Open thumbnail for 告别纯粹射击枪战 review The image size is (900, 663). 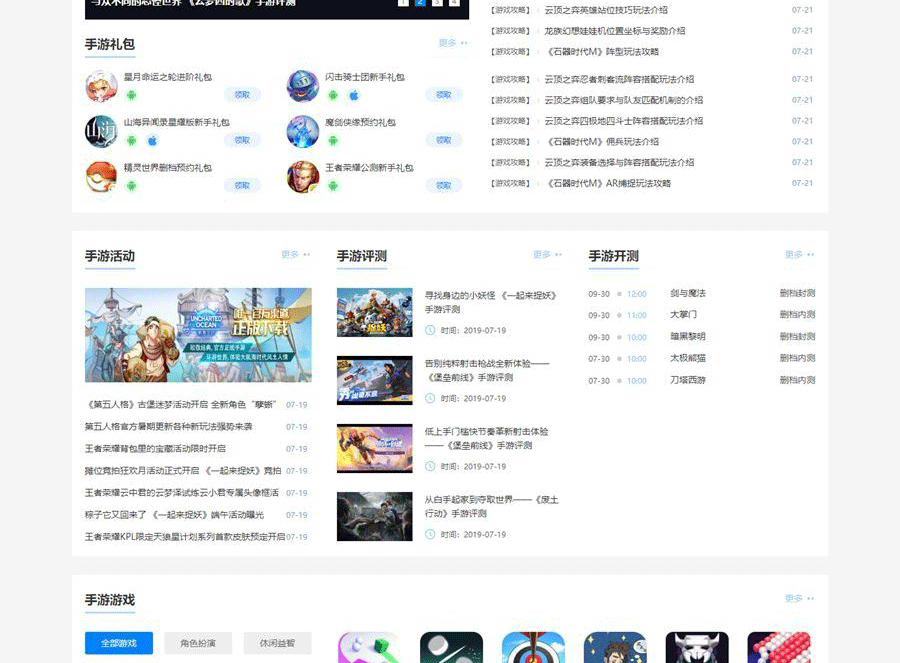click(374, 381)
